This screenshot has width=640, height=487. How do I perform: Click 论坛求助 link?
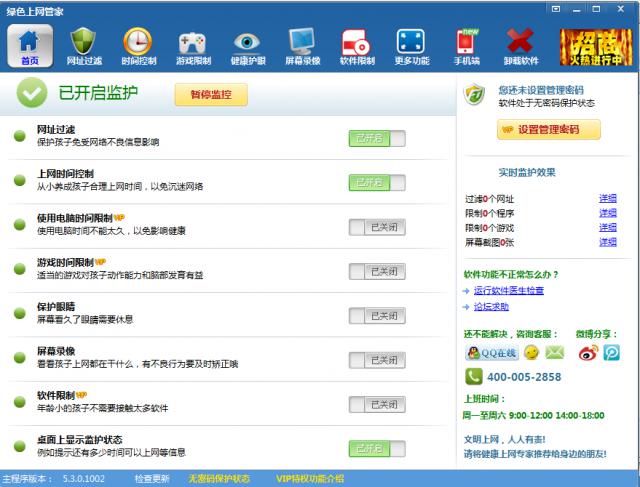point(491,307)
